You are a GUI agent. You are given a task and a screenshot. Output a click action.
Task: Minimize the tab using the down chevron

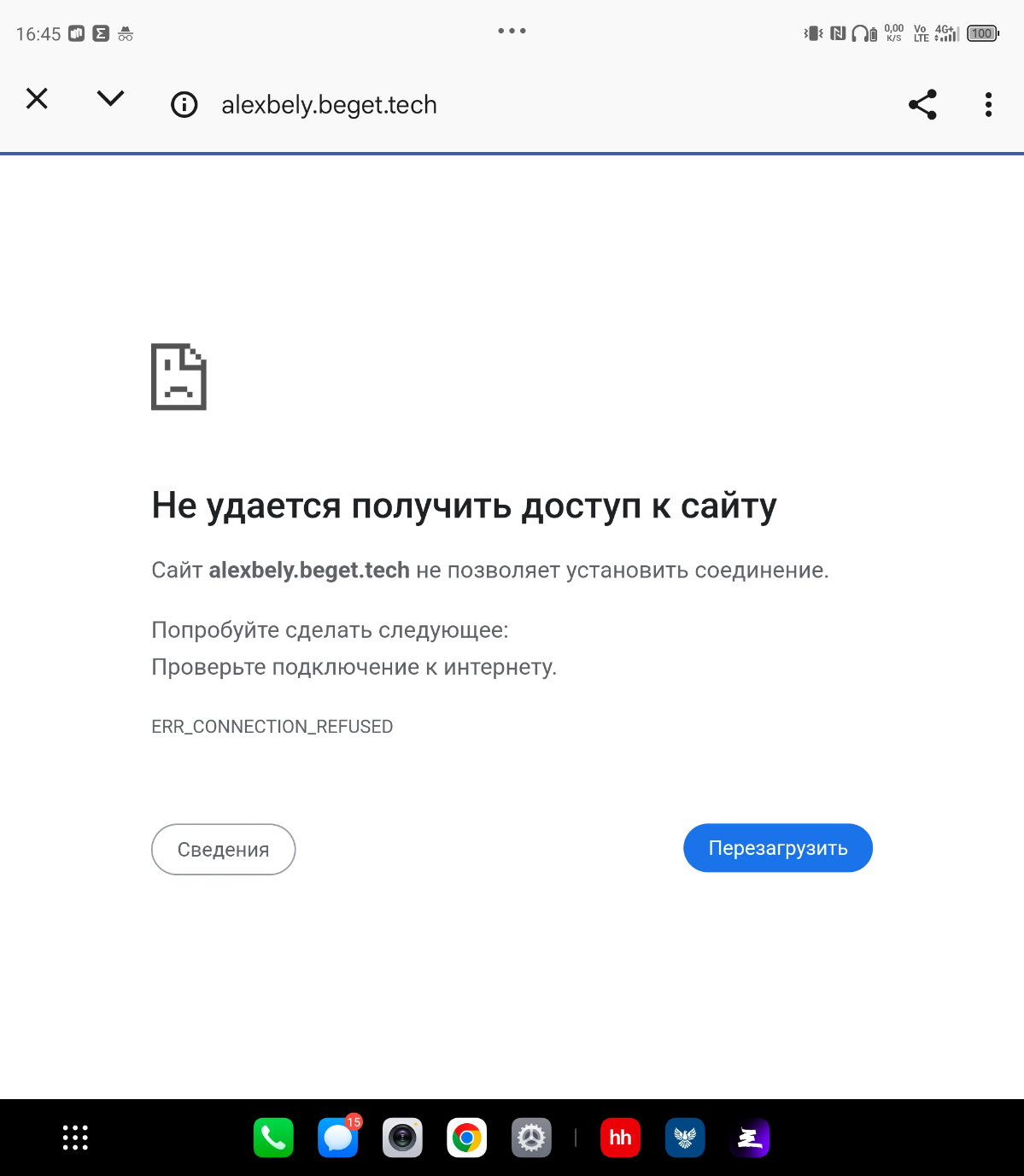[x=110, y=99]
